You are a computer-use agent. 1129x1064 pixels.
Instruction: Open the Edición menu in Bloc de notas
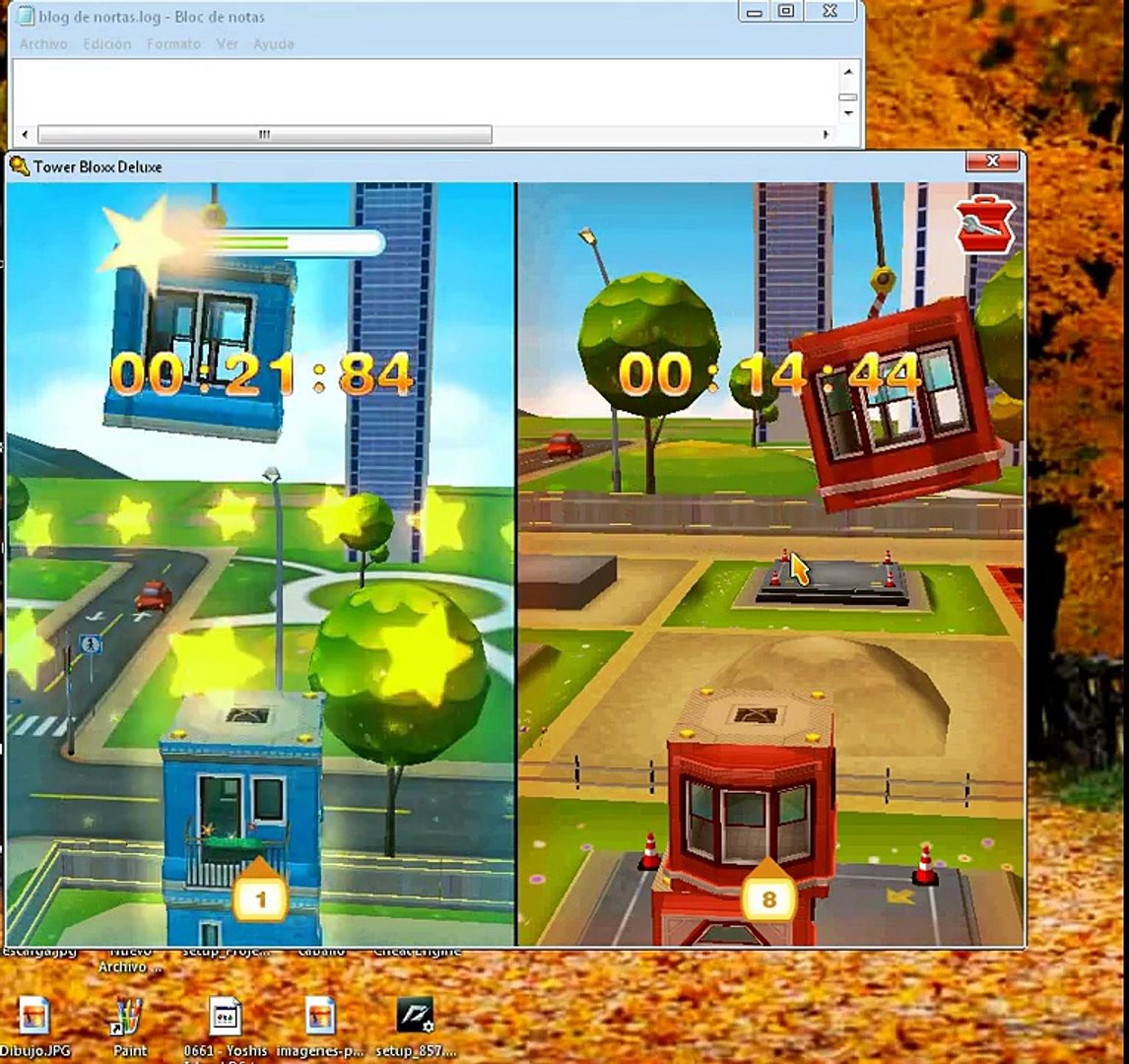point(106,44)
